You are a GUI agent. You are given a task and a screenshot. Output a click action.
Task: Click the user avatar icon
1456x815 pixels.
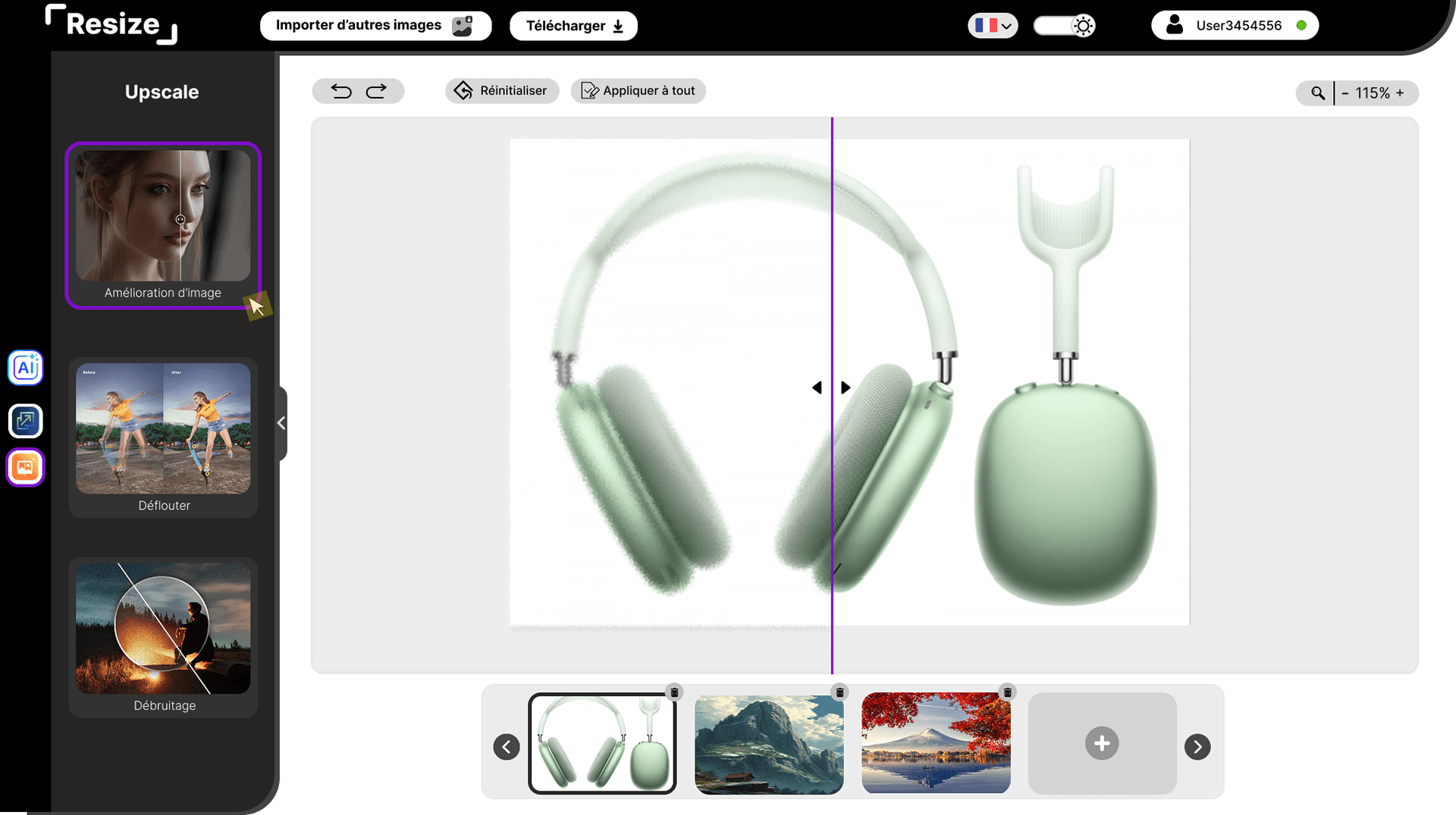tap(1175, 25)
